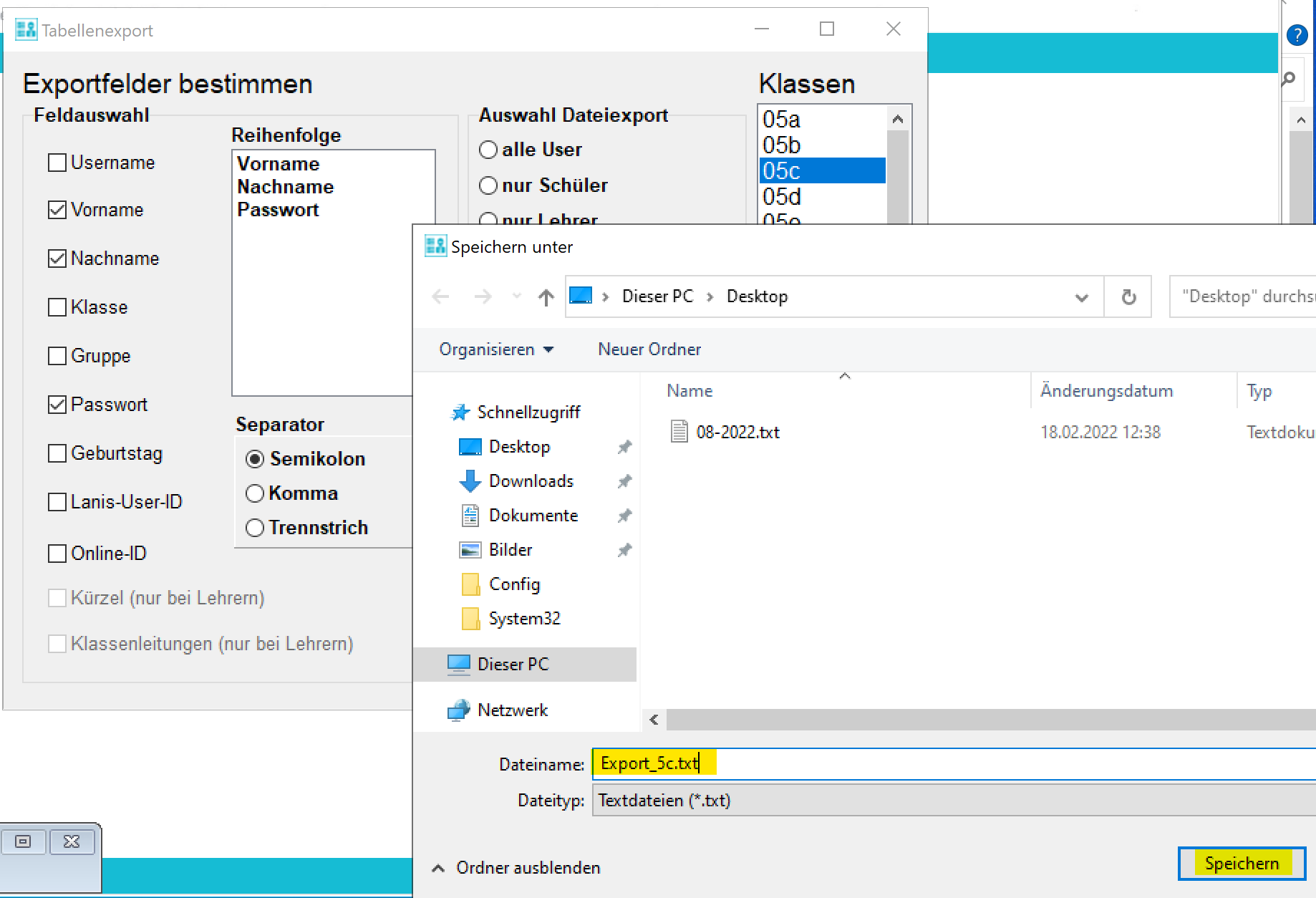1316x898 pixels.
Task: Click the Desktop breadcrumb in address bar
Action: [x=757, y=296]
